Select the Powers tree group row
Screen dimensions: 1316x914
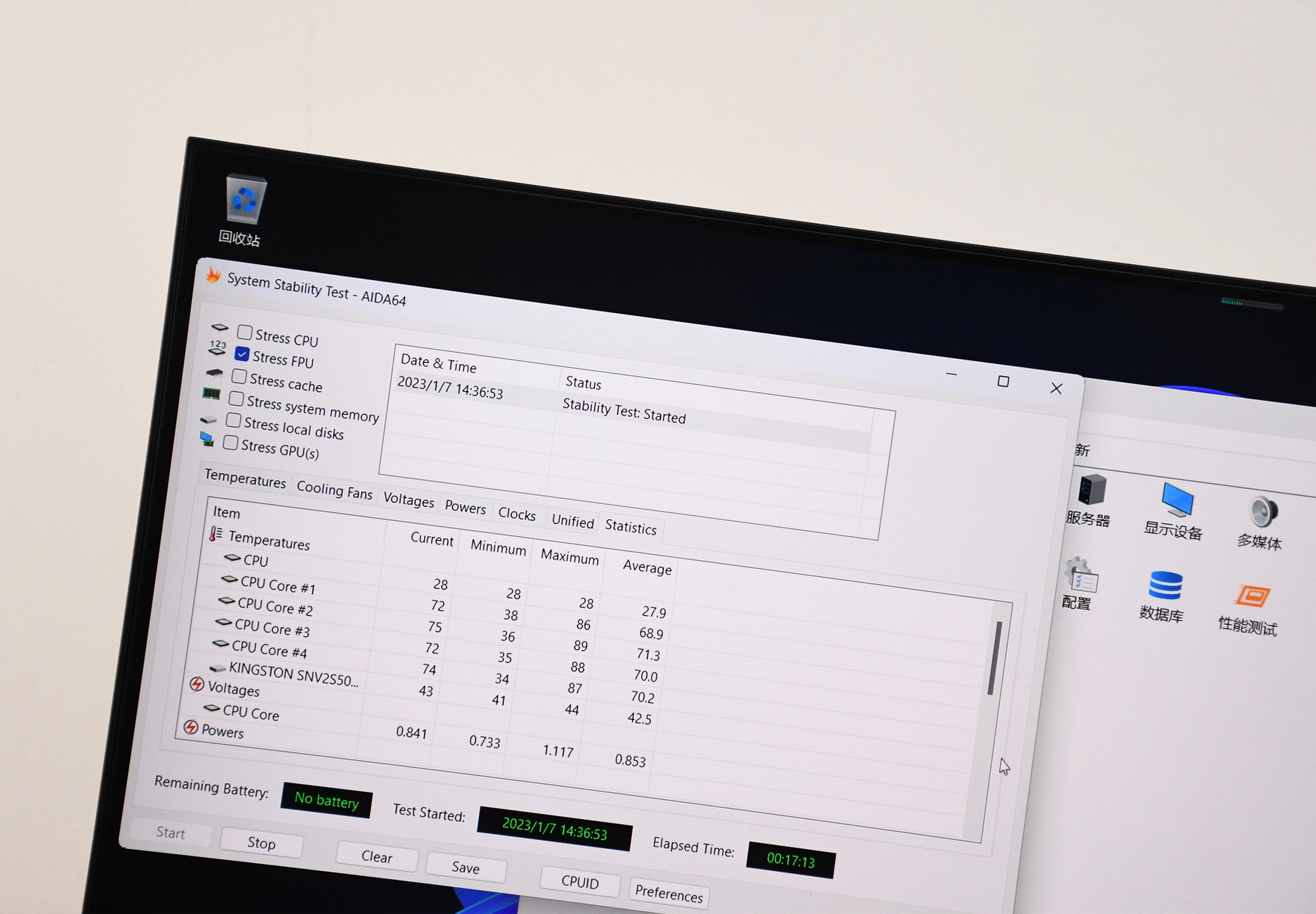coord(222,731)
